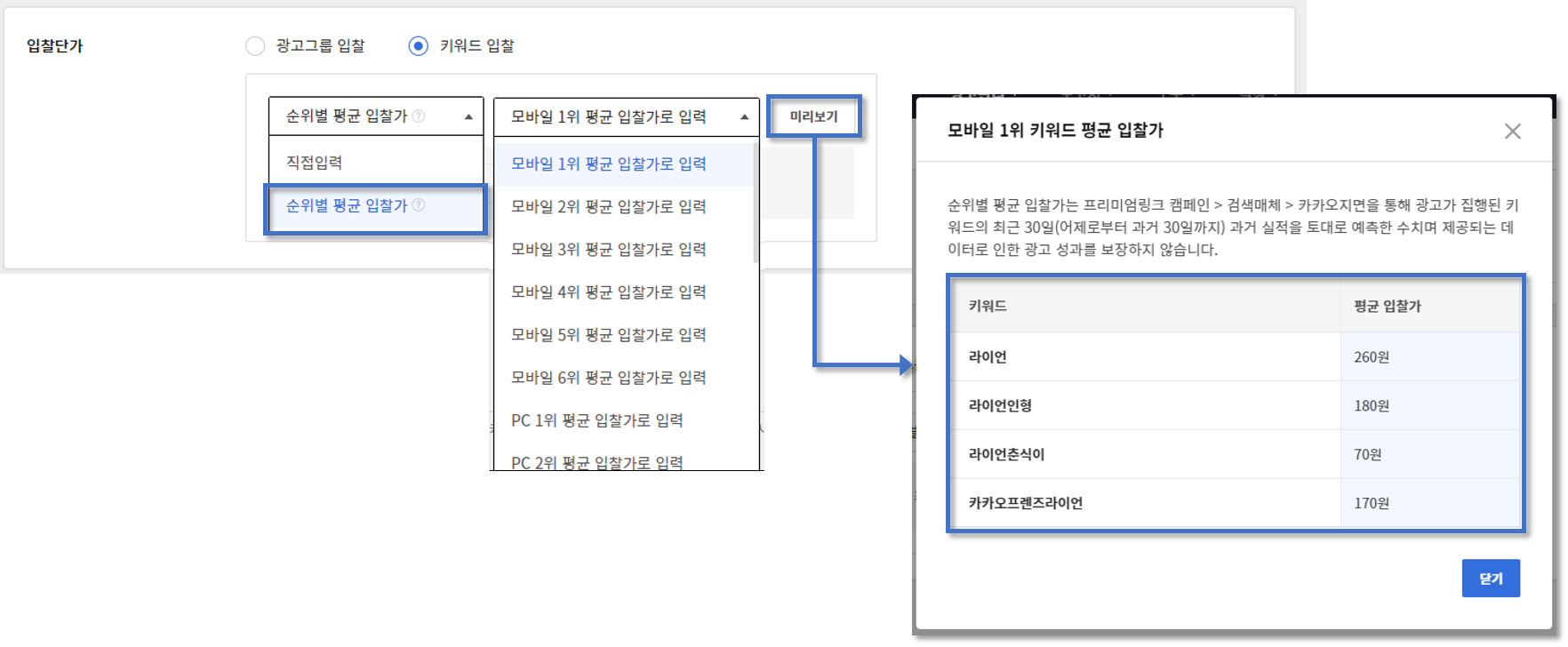Click the 라이언춘식이 keyword cell
This screenshot has height=647, width=1568.
click(x=1146, y=454)
